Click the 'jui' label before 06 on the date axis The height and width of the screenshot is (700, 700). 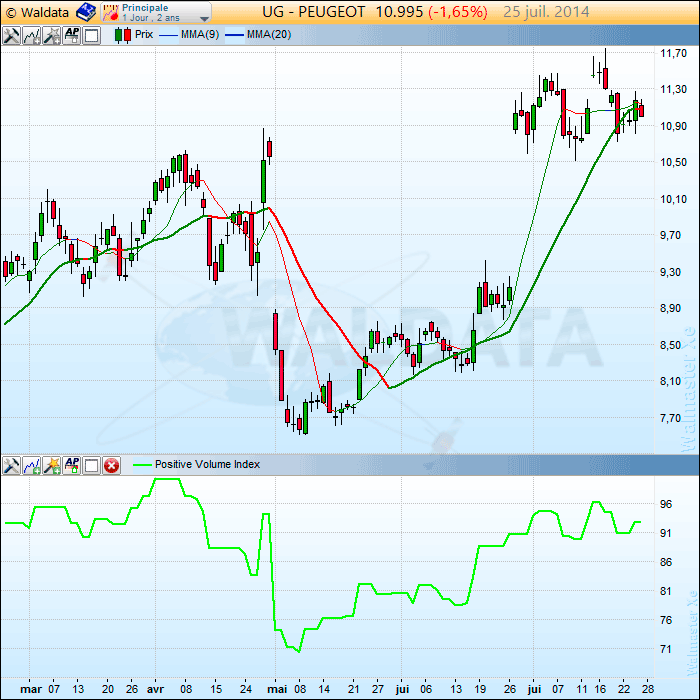[x=402, y=689]
